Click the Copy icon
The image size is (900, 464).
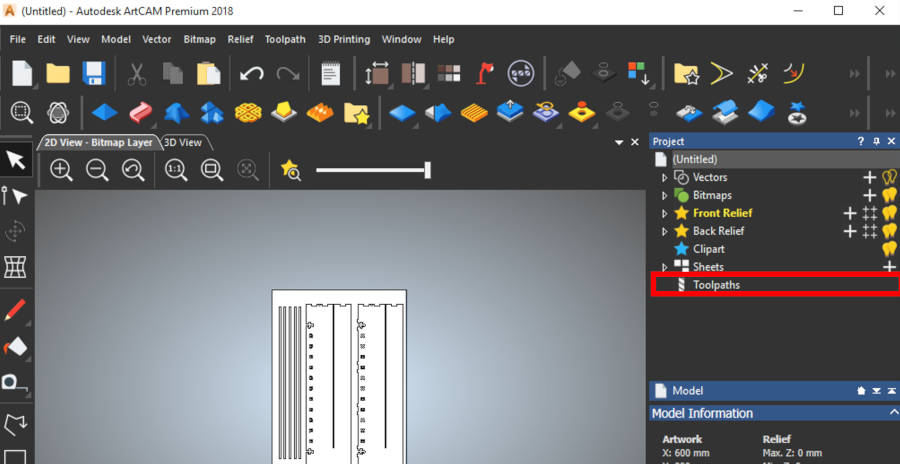(x=173, y=74)
